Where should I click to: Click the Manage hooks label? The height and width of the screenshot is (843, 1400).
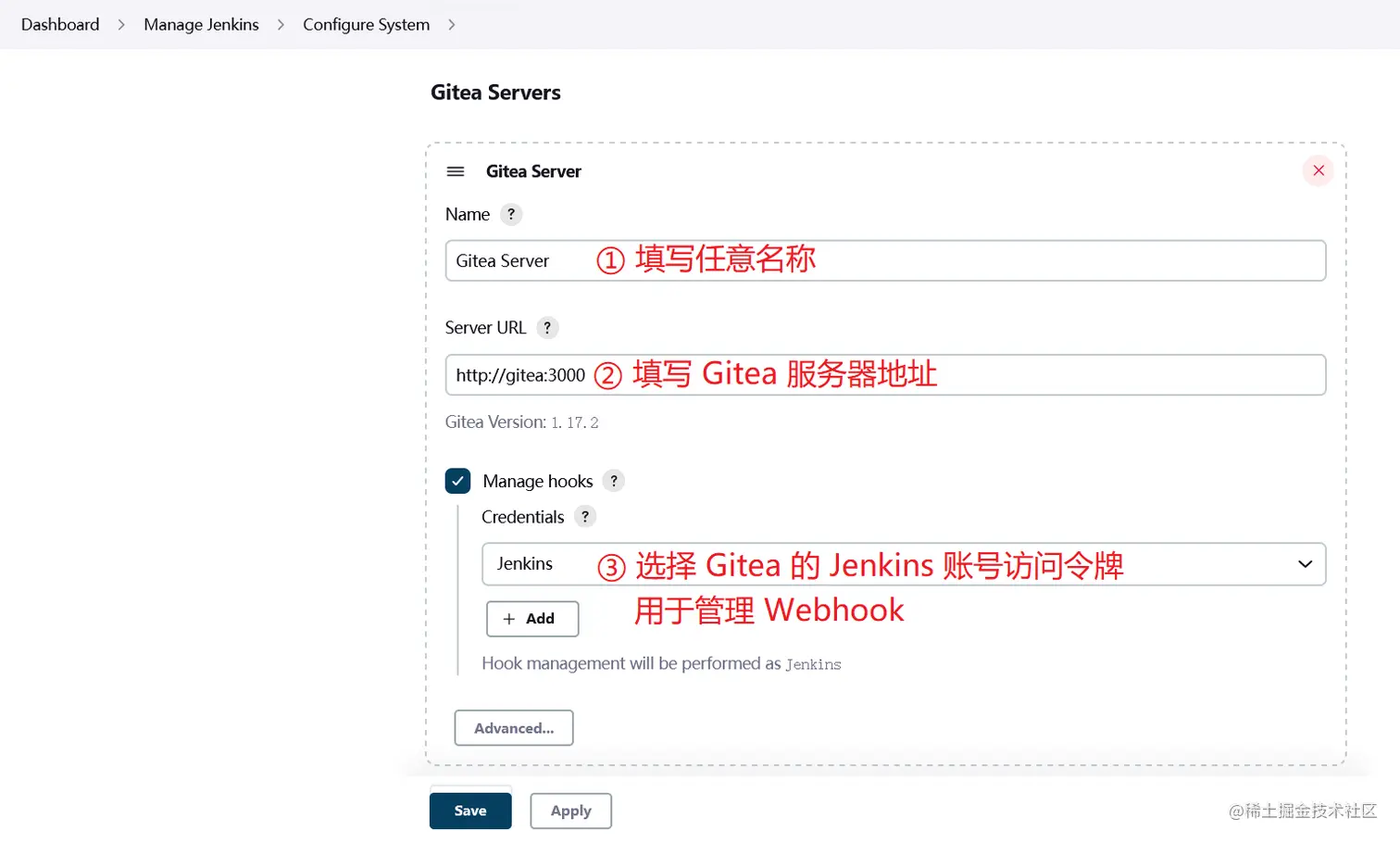538,481
